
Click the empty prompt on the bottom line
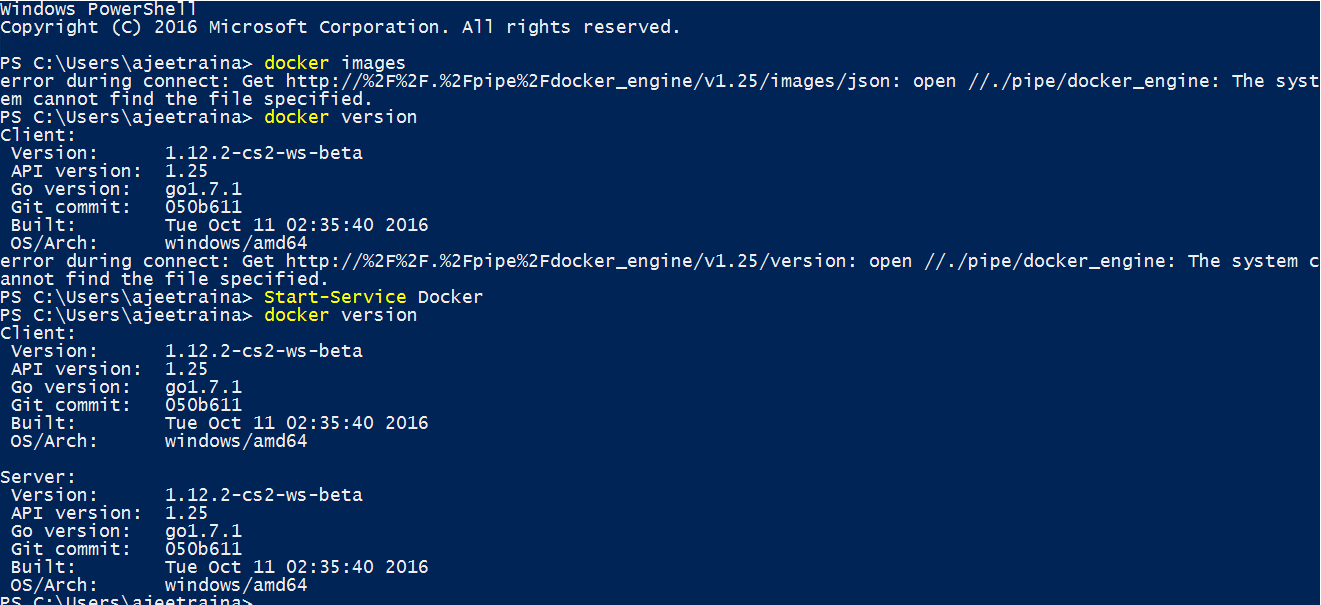point(128,600)
